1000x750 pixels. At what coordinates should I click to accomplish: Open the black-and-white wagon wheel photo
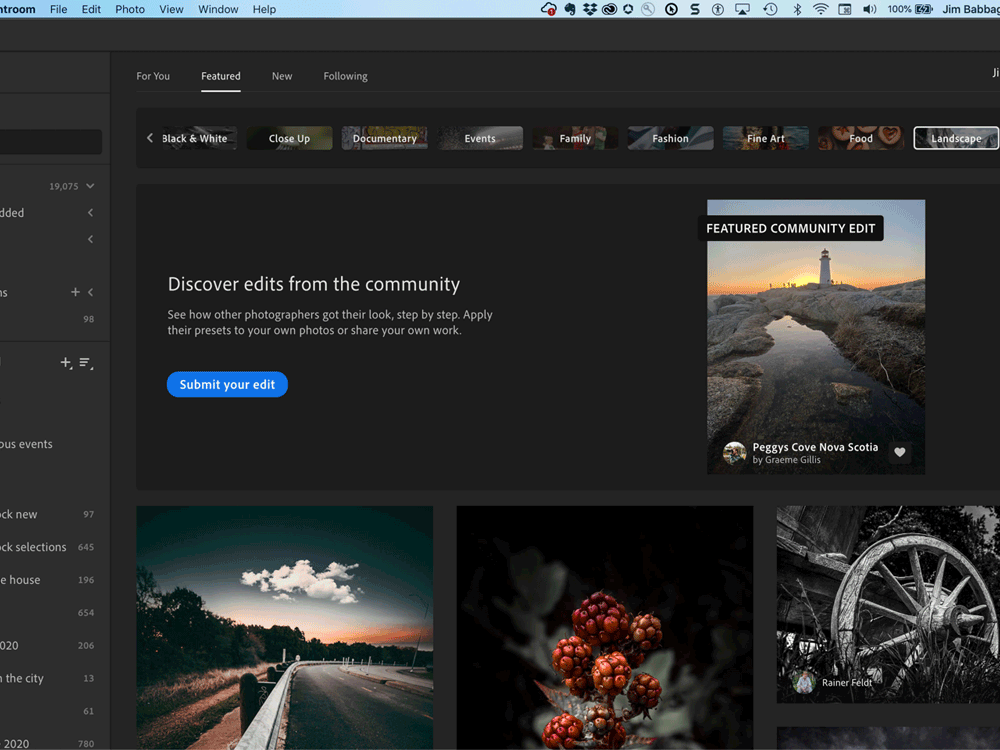[888, 605]
